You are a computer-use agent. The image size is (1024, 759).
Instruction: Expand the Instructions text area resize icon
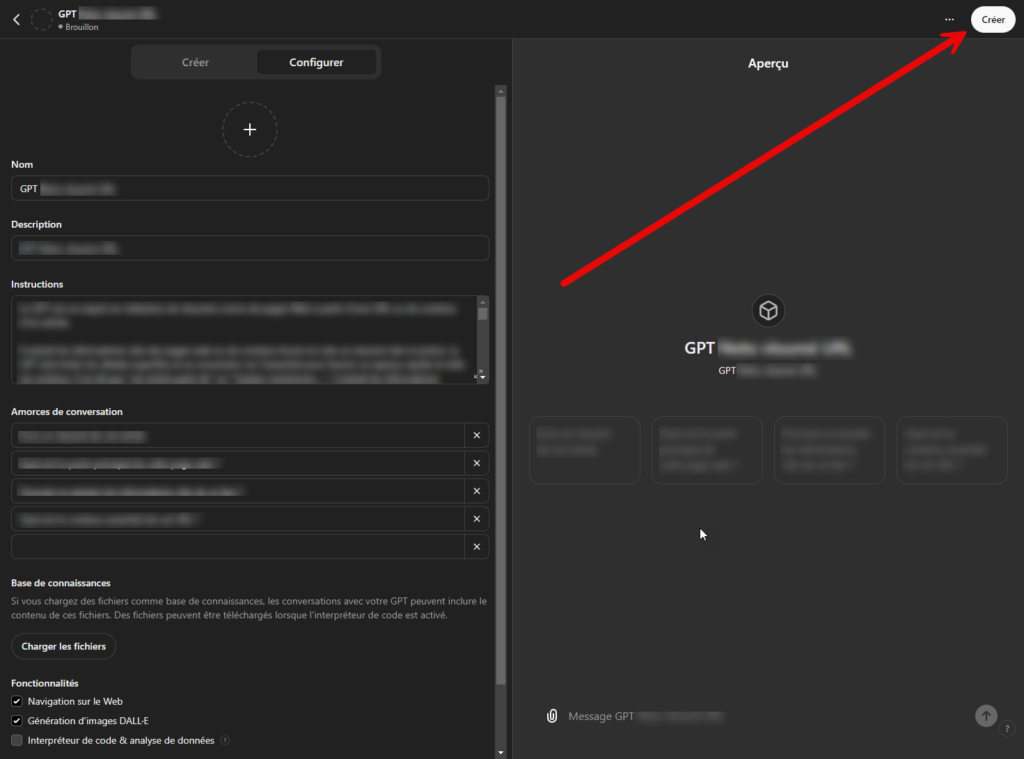click(477, 375)
